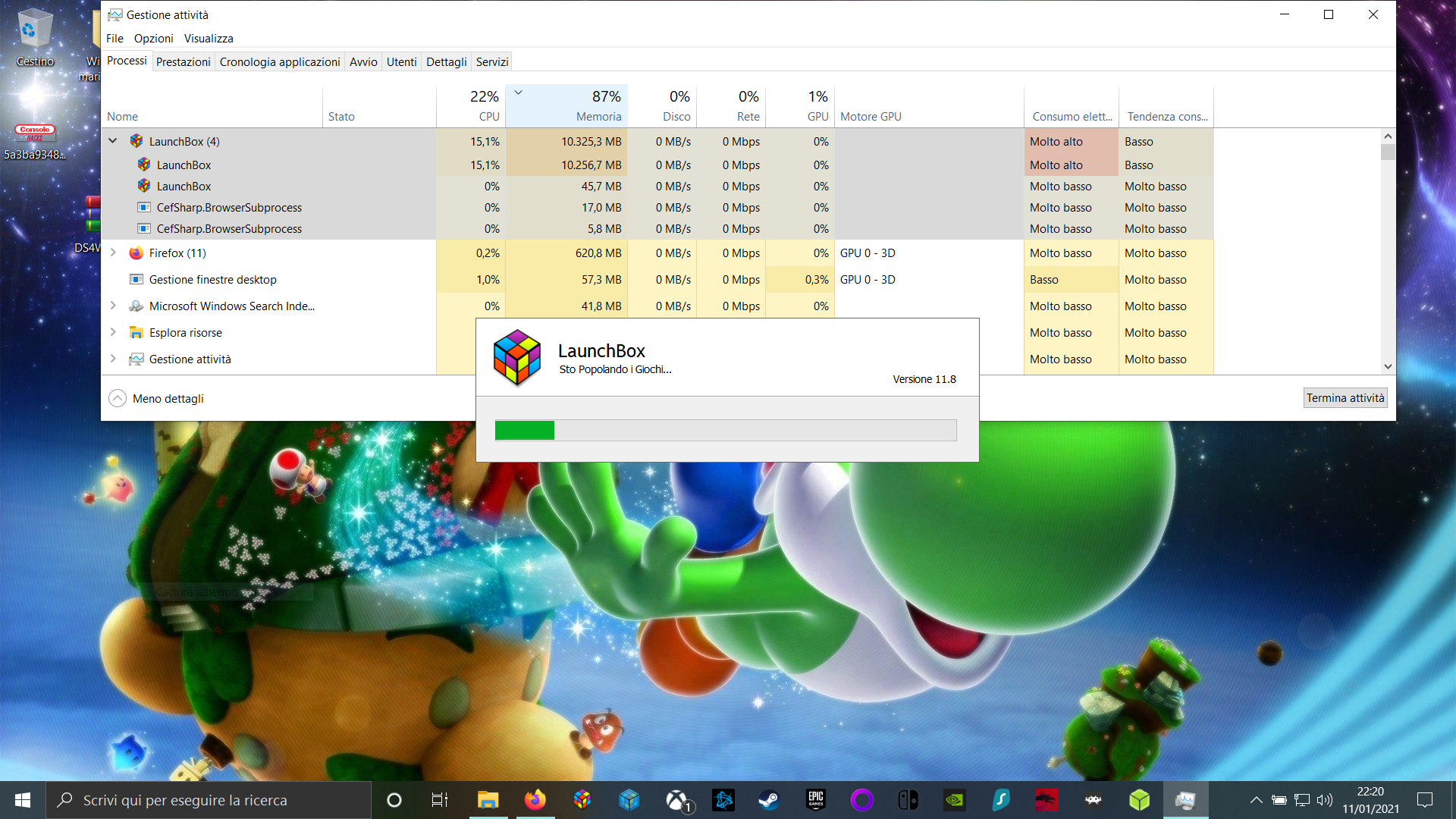Open the Nintendo Switch emulator taskbar icon

click(908, 800)
